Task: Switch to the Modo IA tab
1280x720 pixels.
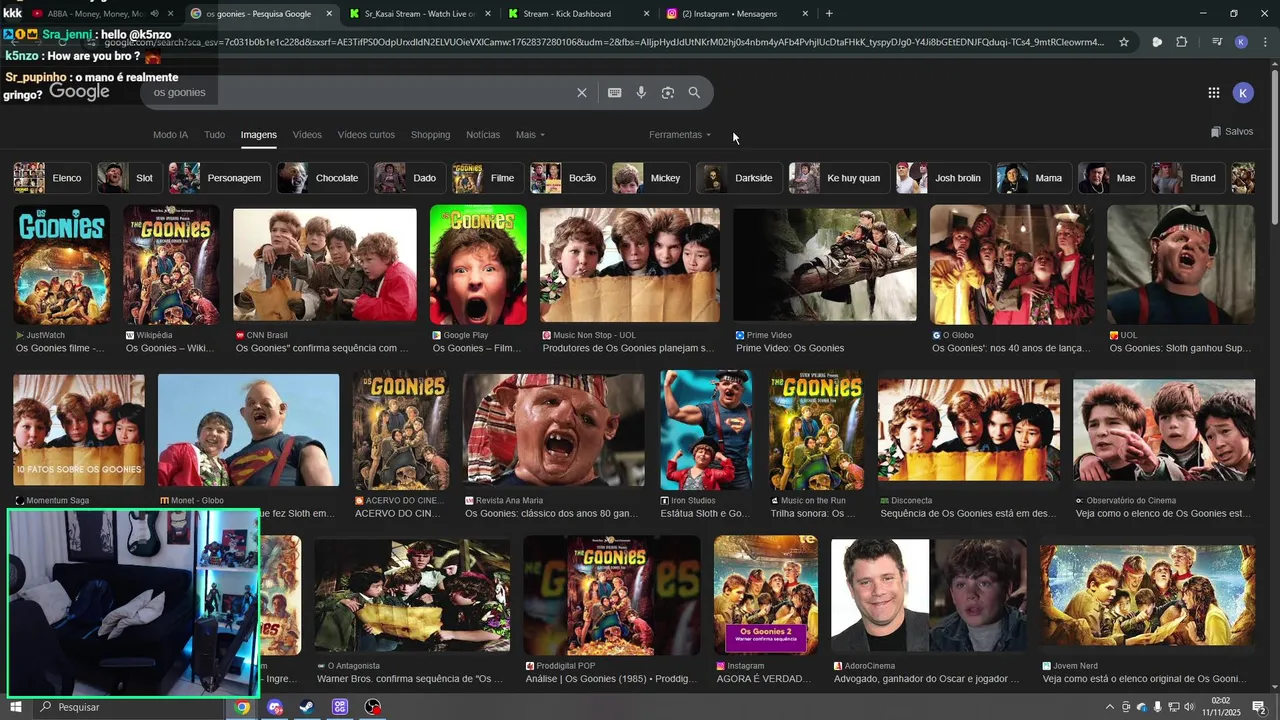Action: [170, 134]
